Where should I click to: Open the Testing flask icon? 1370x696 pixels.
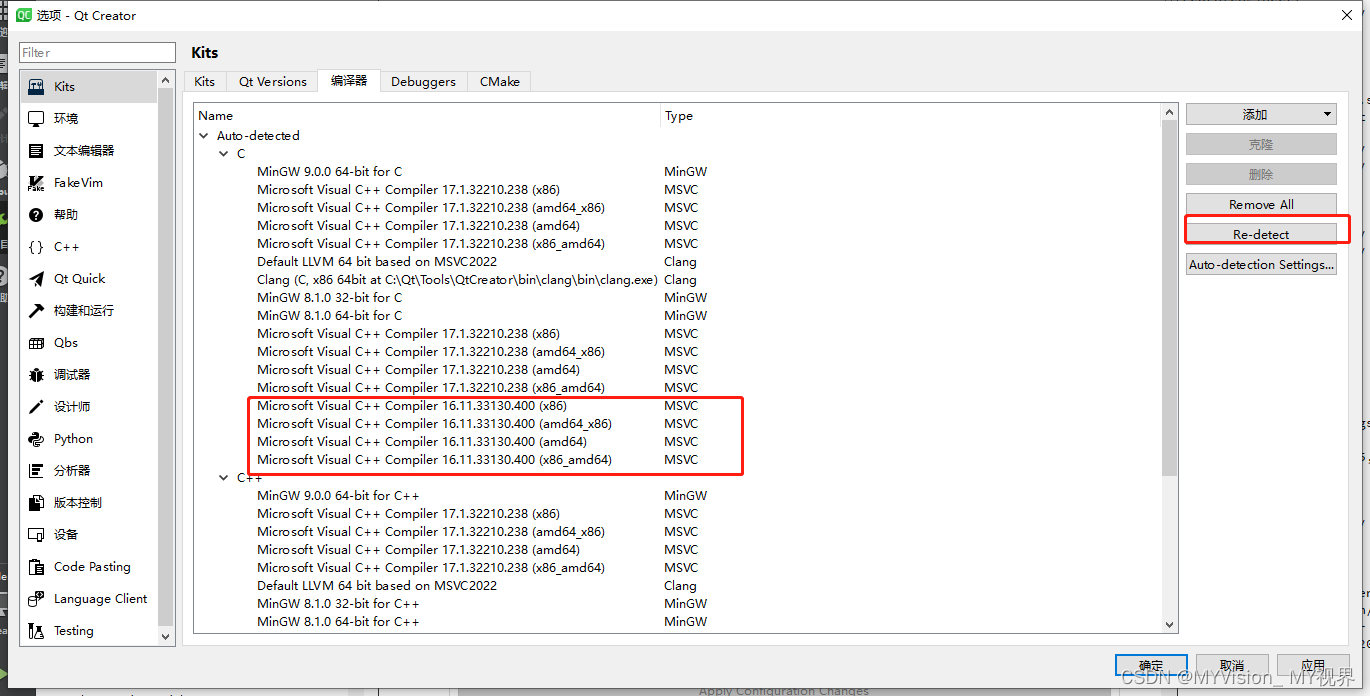point(36,631)
